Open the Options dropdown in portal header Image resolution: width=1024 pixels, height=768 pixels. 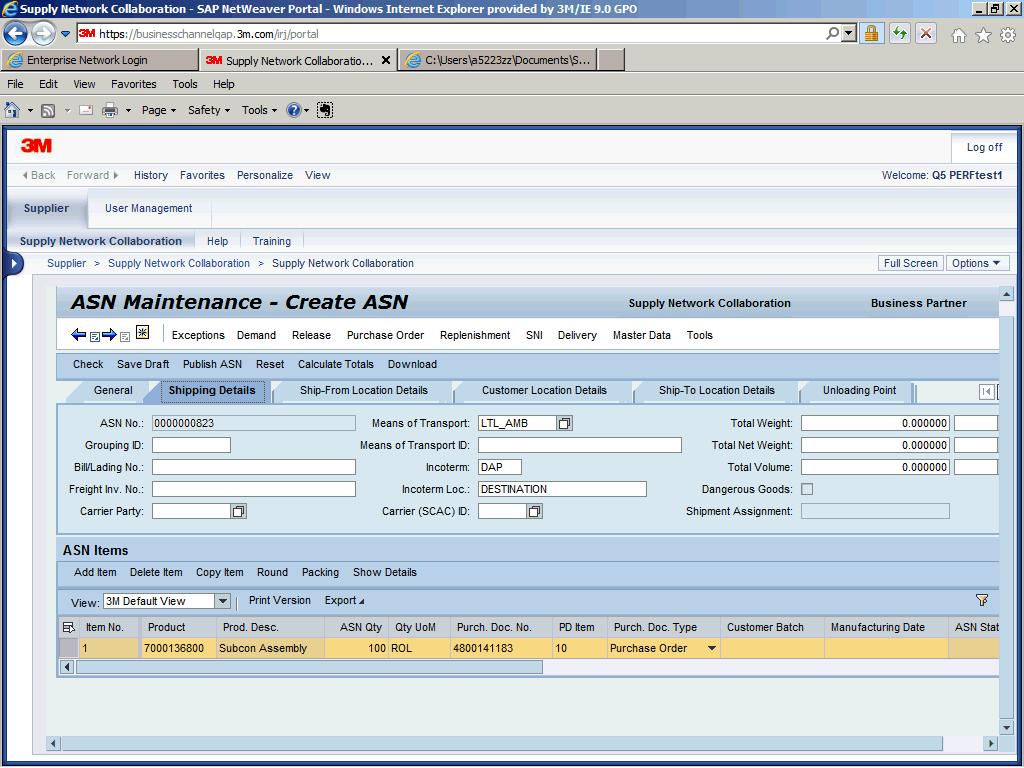pos(977,263)
